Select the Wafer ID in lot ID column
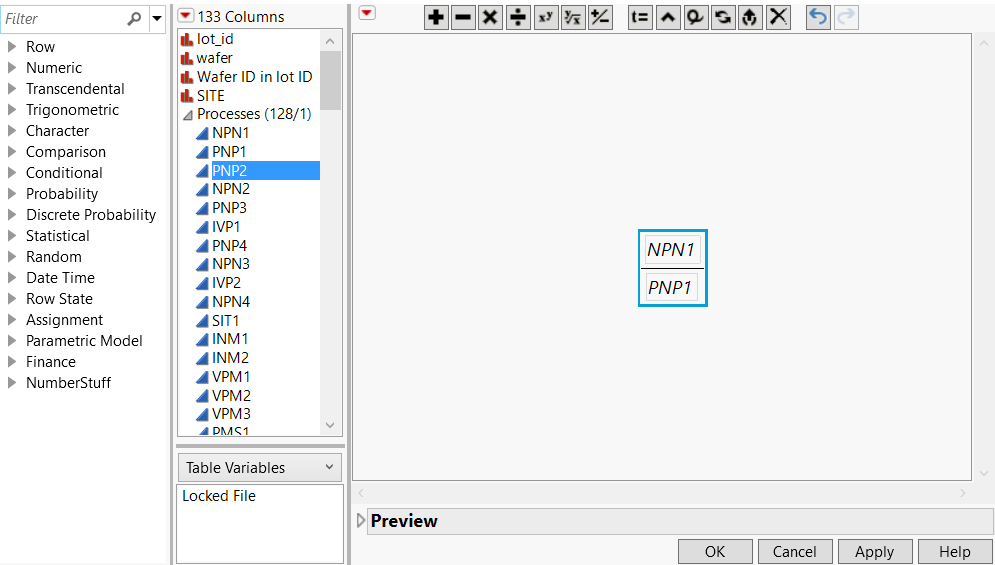The image size is (995, 565). pyautogui.click(x=254, y=77)
